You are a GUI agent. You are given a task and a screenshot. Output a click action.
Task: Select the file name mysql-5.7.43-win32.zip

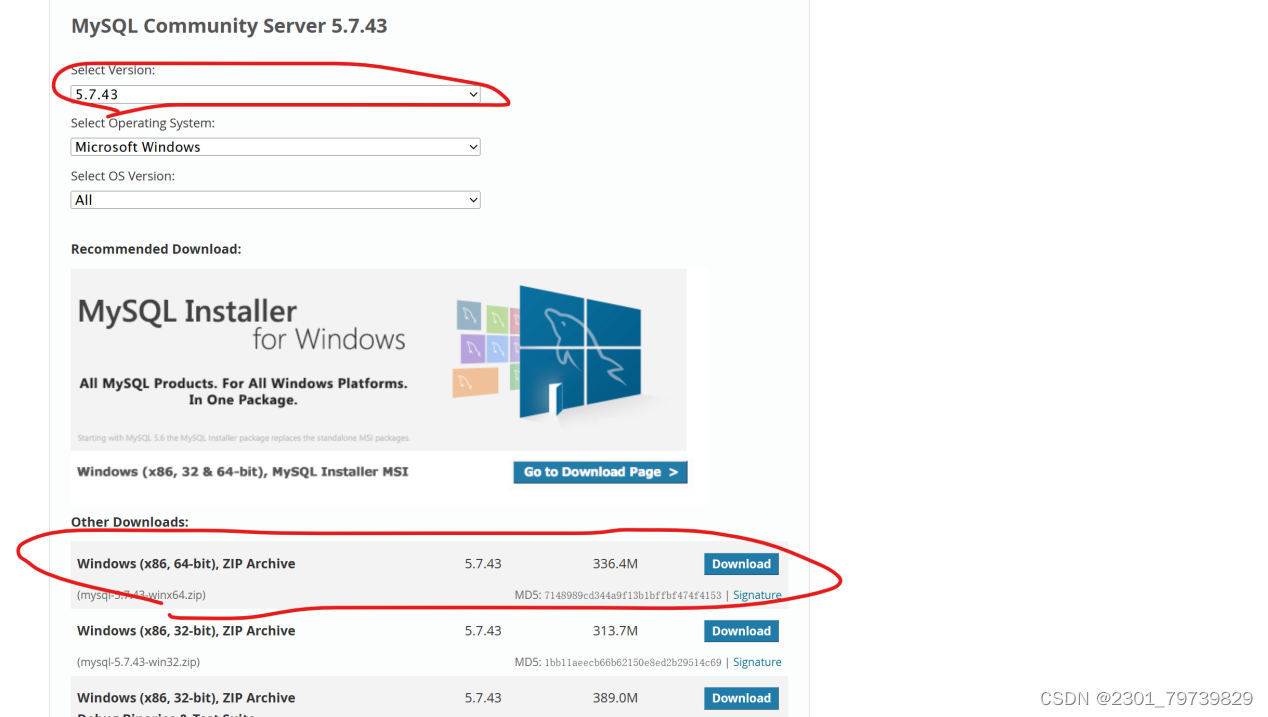click(138, 662)
